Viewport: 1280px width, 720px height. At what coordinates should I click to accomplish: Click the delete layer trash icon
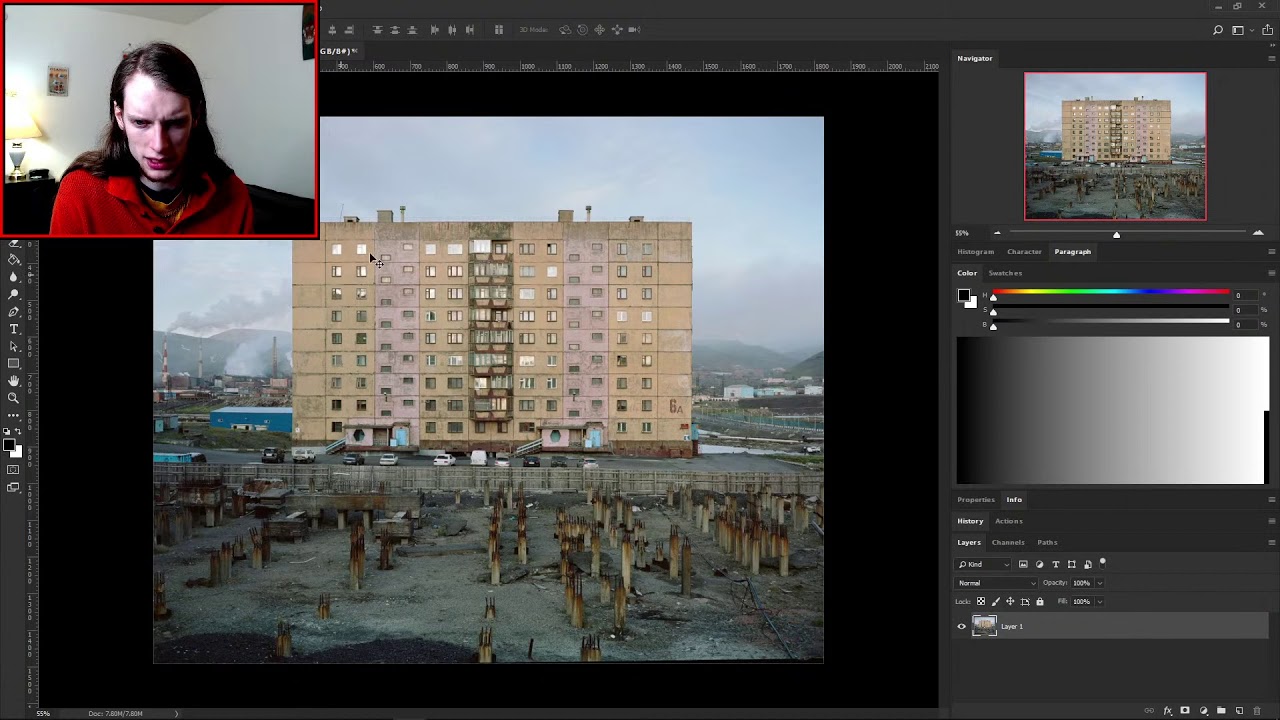click(1257, 710)
